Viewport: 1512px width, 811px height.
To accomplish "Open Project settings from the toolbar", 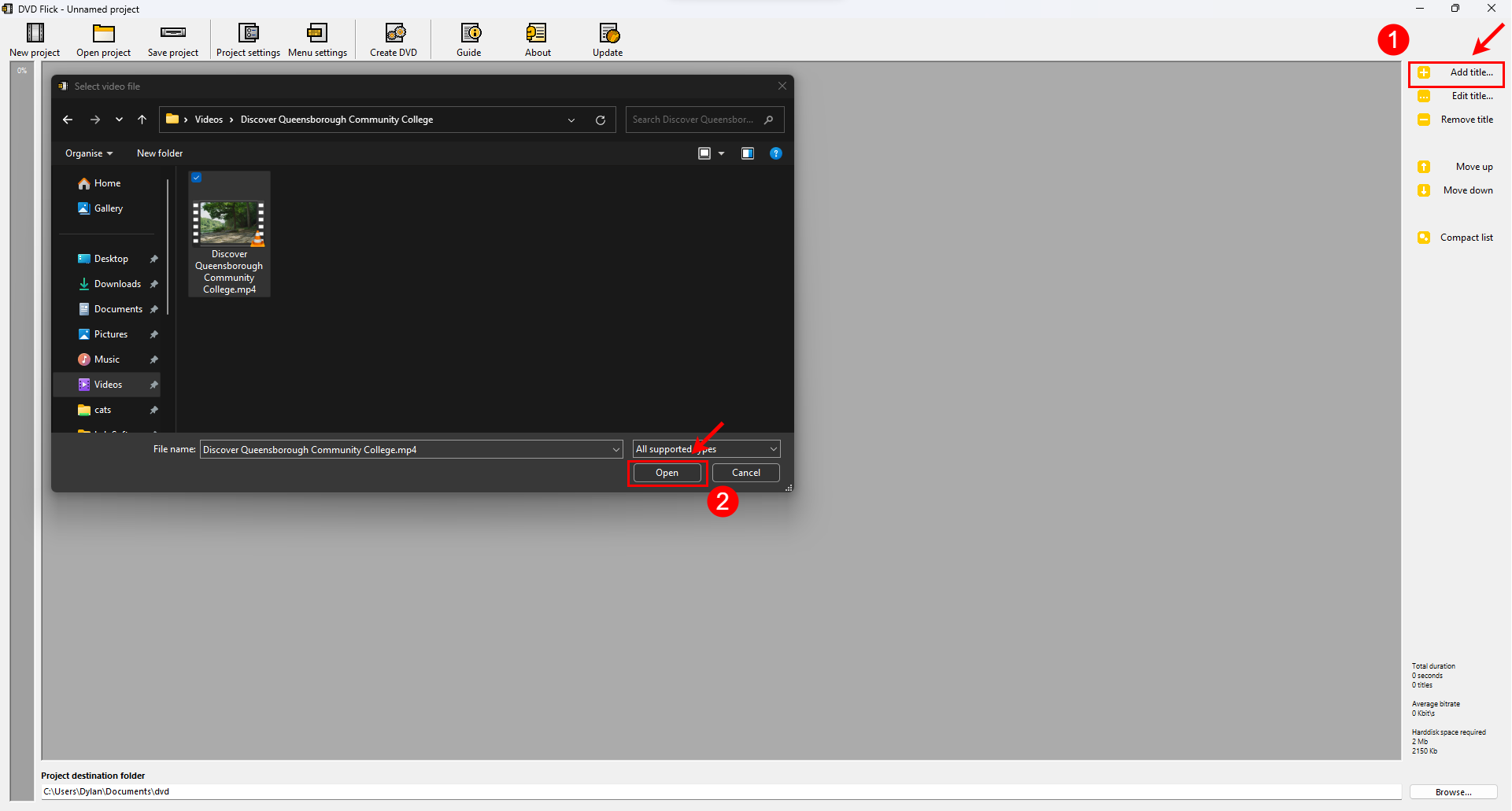I will coord(249,32).
